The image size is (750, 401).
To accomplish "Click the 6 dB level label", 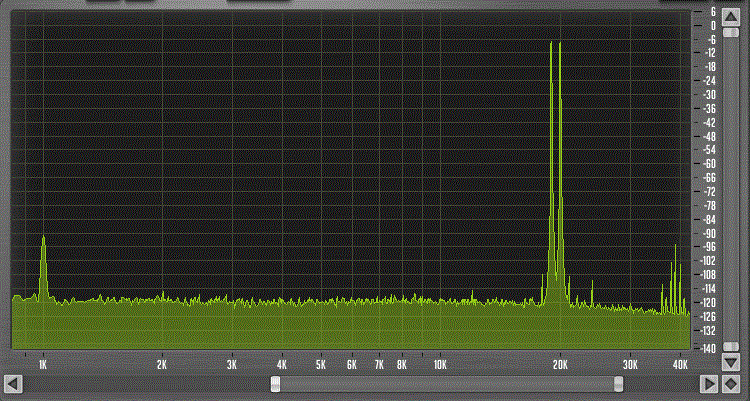I will click(713, 12).
